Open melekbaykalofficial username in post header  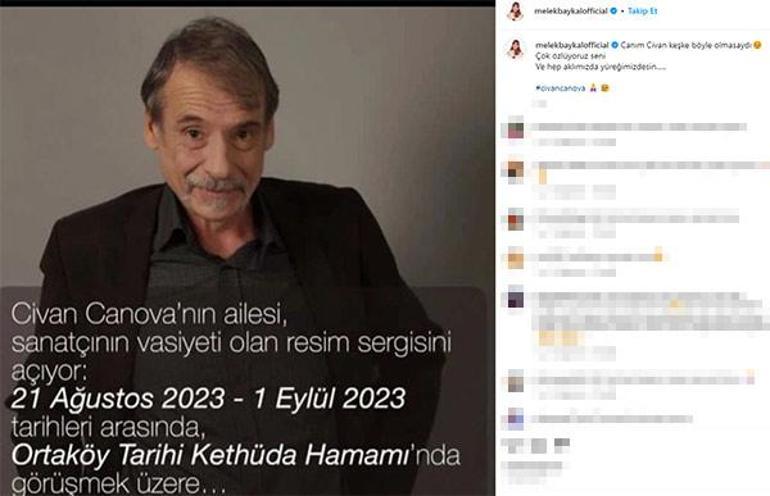coord(571,11)
